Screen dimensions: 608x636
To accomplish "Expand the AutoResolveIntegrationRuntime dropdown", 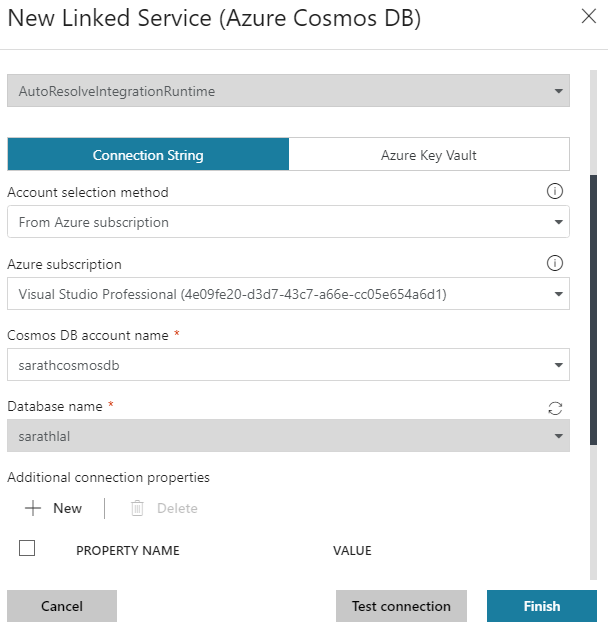I will tap(558, 91).
